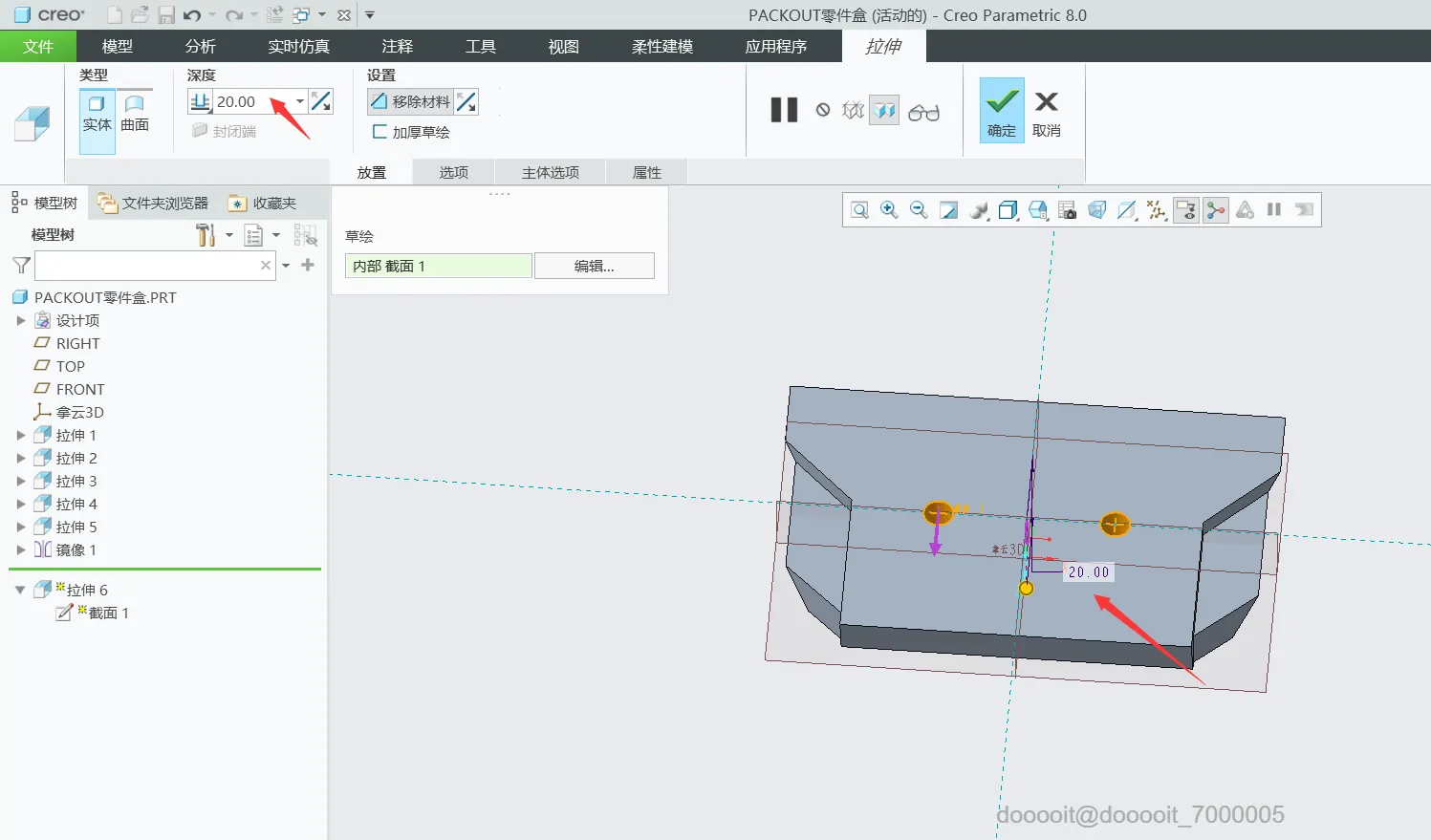The width and height of the screenshot is (1431, 840).
Task: Open the rendering options sphere icon
Action: click(x=978, y=210)
